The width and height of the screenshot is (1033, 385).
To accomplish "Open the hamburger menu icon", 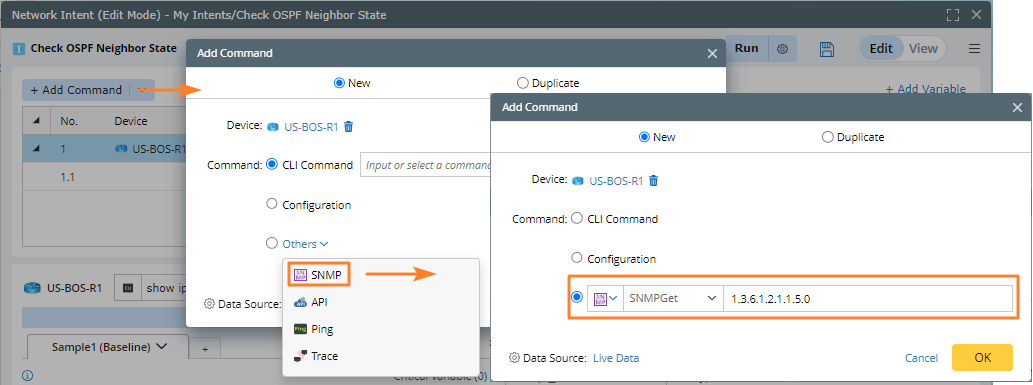I will (x=974, y=49).
